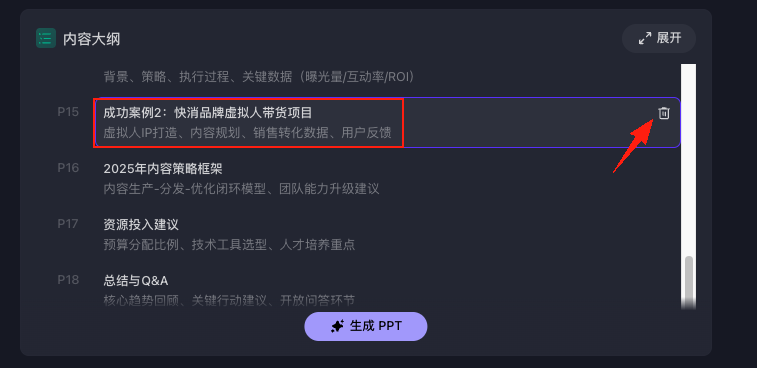
Task: Click the expand arrows icon beside 展开
Action: coord(645,38)
